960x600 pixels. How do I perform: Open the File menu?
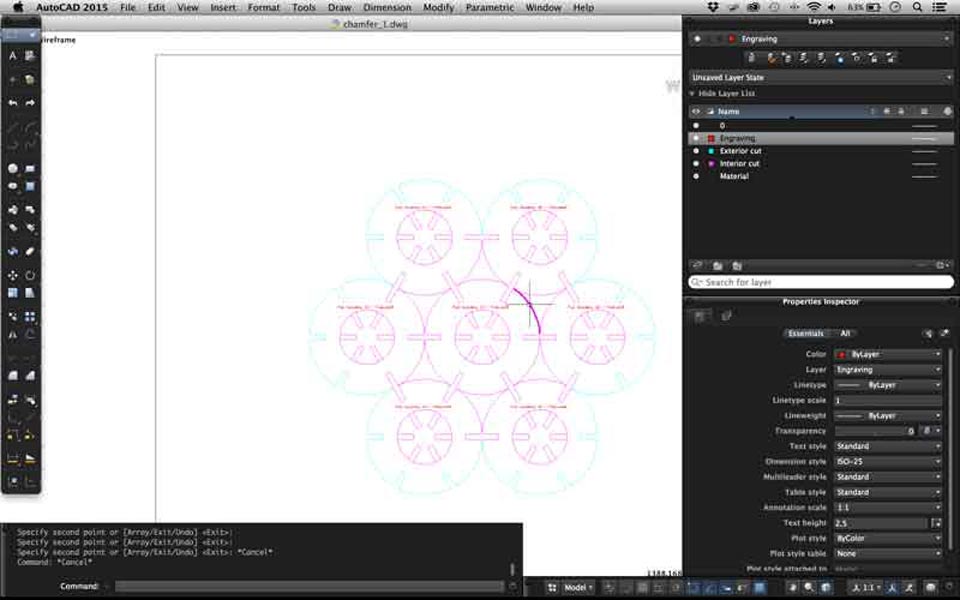click(128, 7)
